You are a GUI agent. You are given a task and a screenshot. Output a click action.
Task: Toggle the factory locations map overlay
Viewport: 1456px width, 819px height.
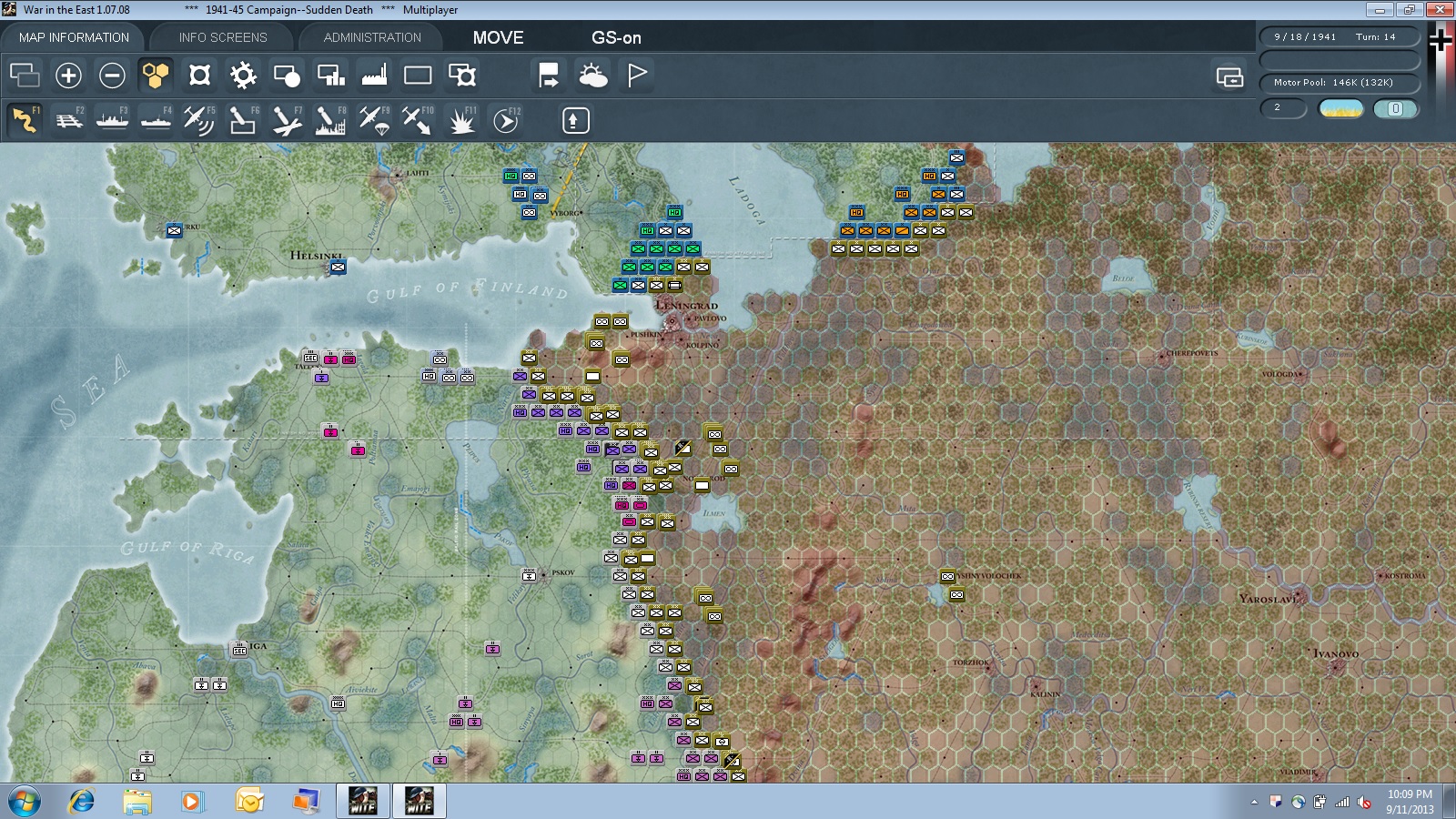[x=374, y=76]
